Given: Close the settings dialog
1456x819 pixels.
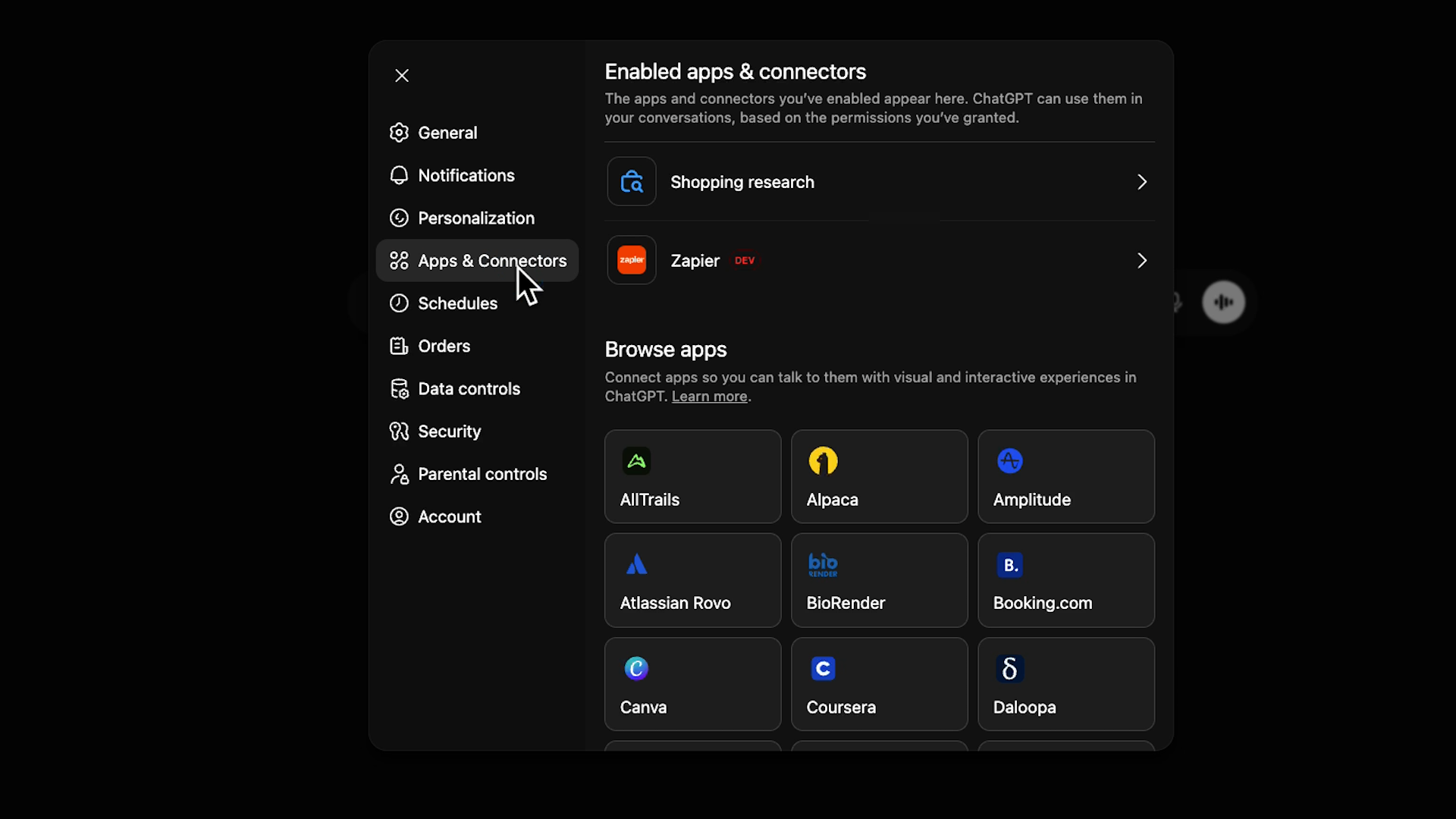Looking at the screenshot, I should (402, 76).
